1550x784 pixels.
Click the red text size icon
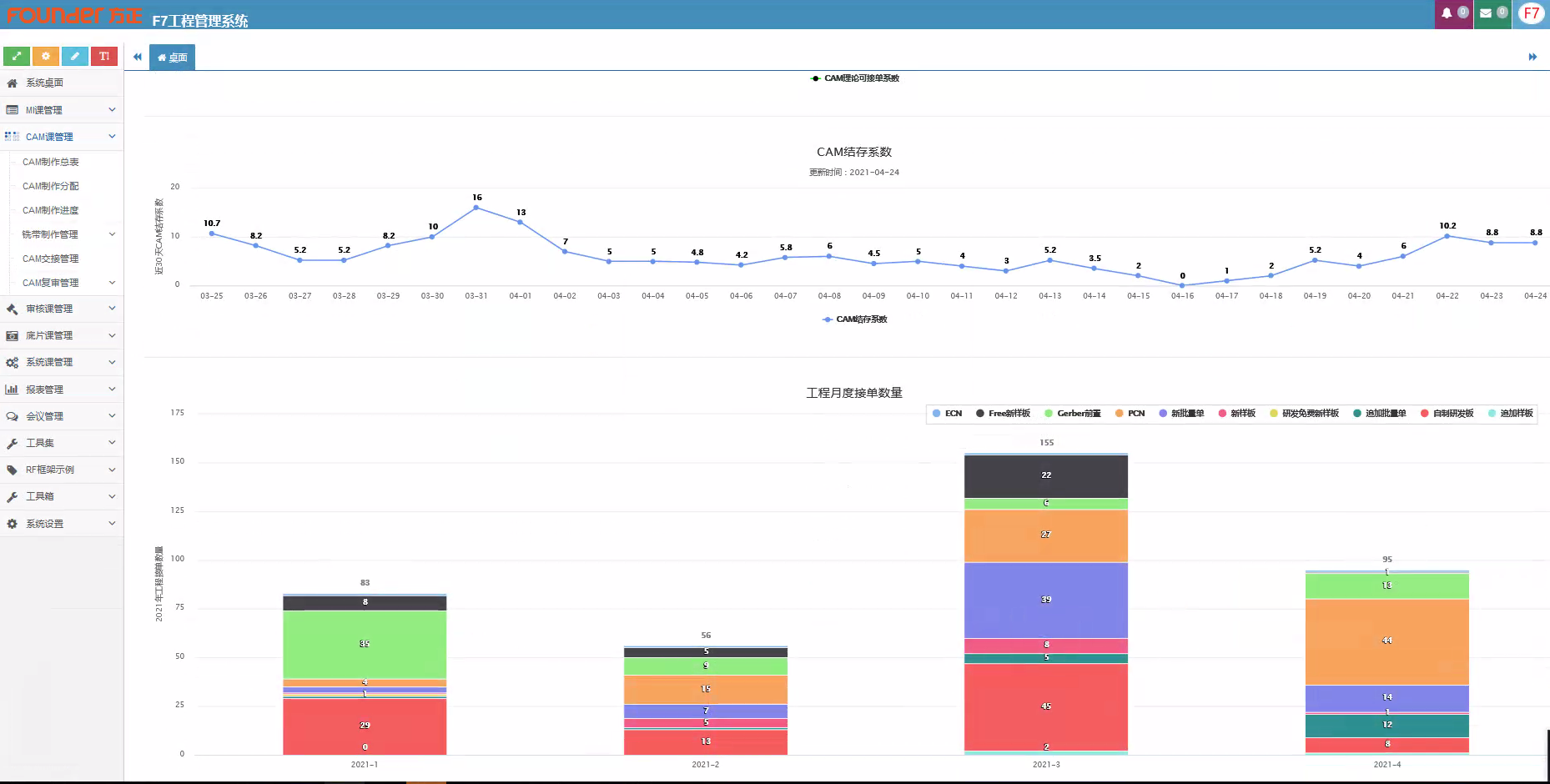(x=103, y=56)
